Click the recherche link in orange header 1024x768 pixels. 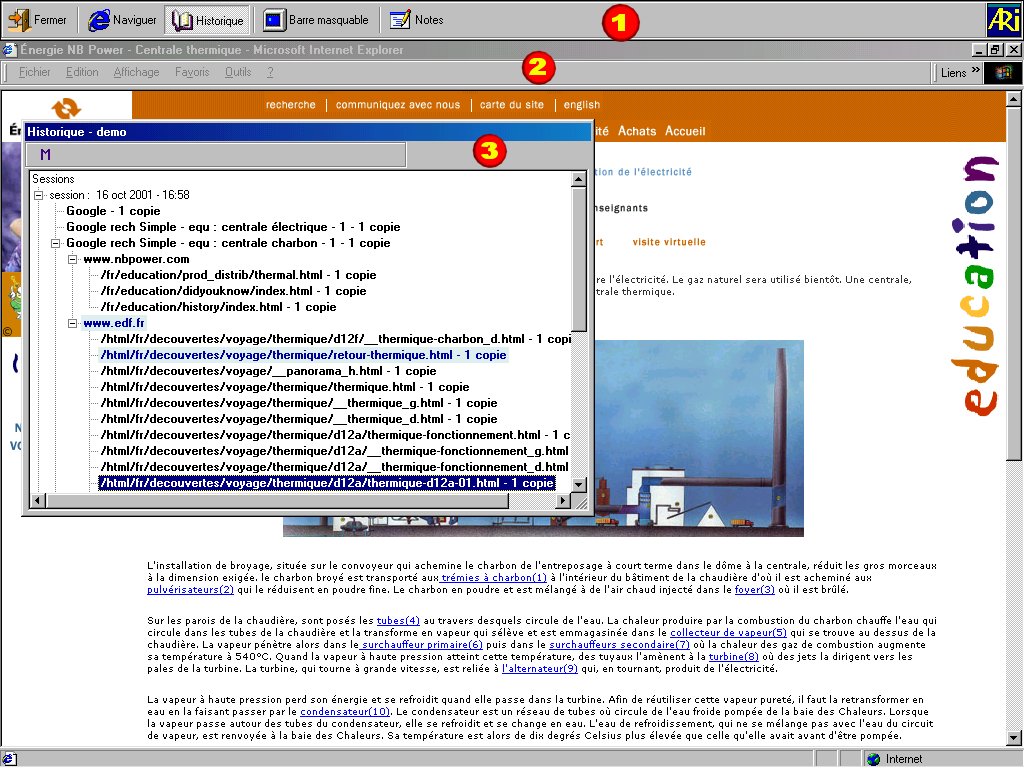click(x=291, y=104)
